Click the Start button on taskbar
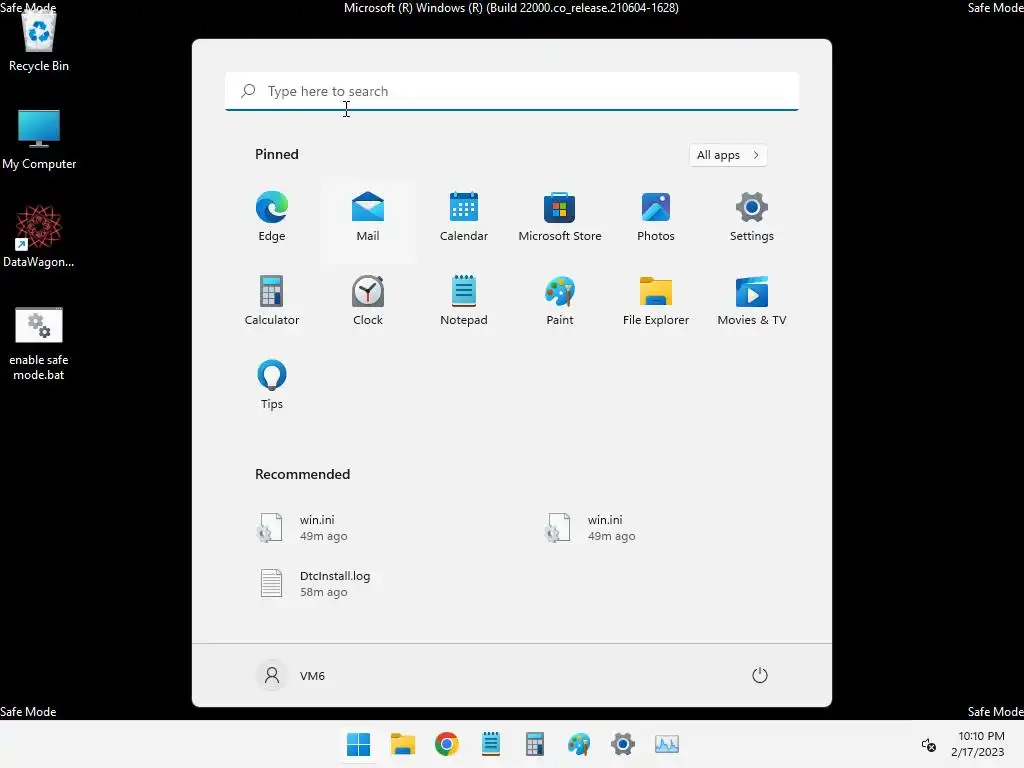Screen dimensions: 1024x768 (x=359, y=744)
